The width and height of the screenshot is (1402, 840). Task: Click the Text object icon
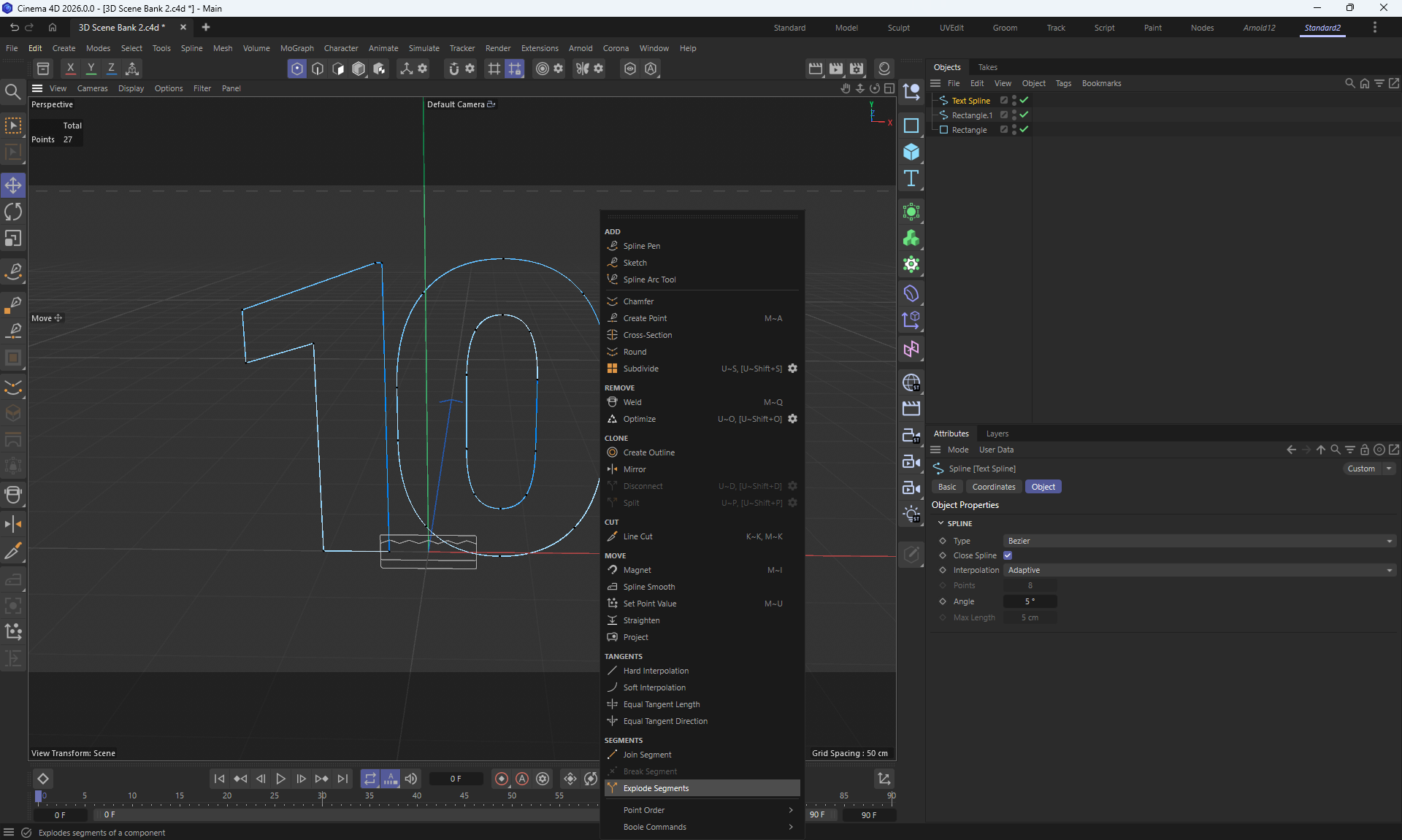point(911,179)
